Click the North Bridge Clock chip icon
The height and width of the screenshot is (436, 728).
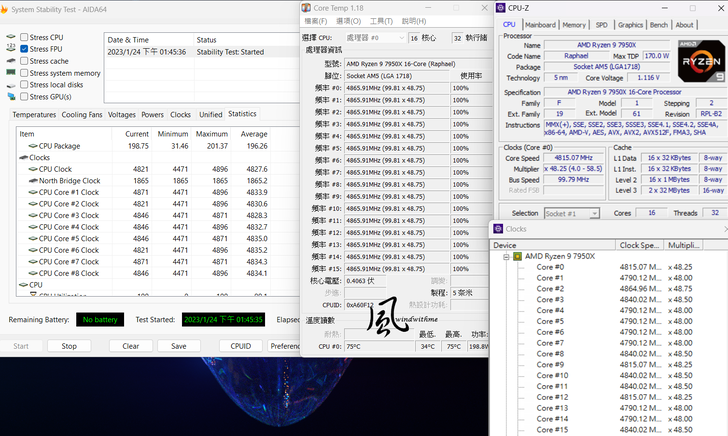[x=33, y=181]
